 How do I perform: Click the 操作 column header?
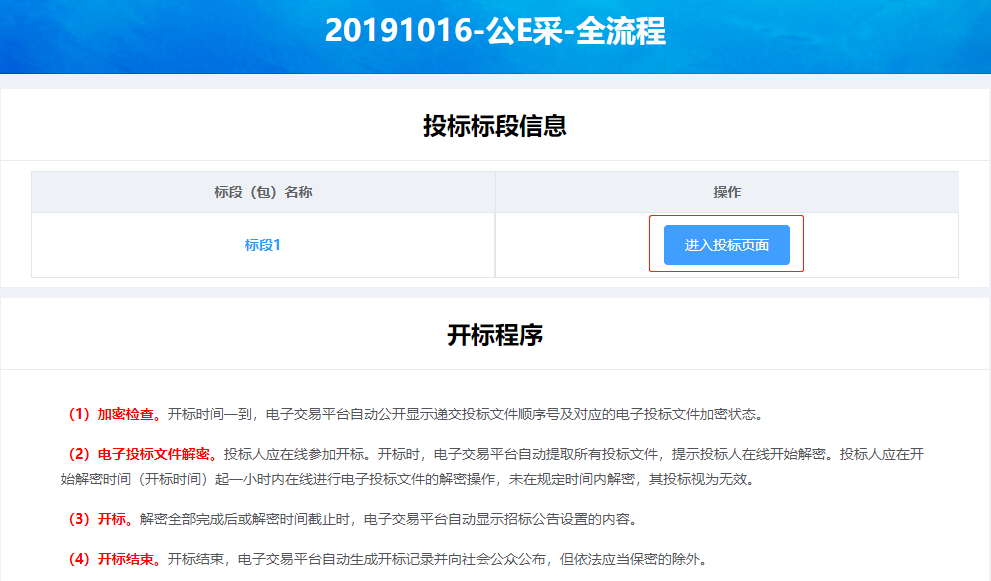point(726,192)
